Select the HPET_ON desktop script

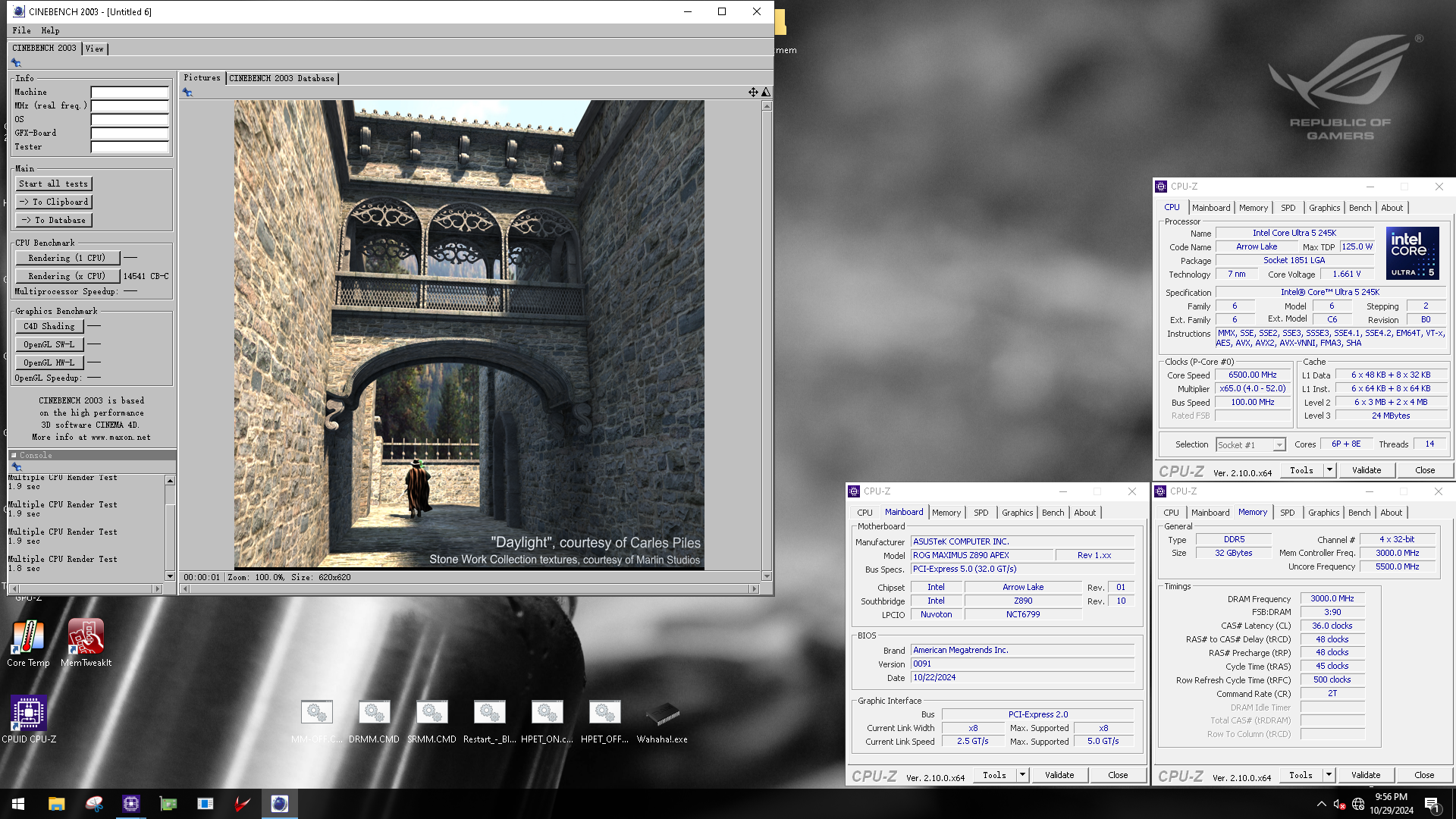click(547, 721)
